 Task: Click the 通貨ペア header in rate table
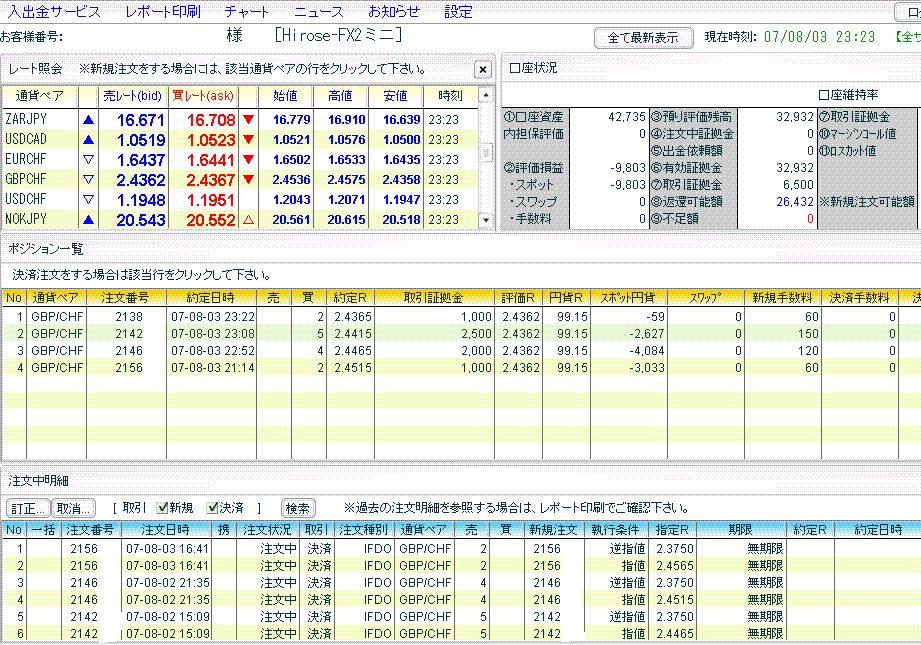[40, 96]
